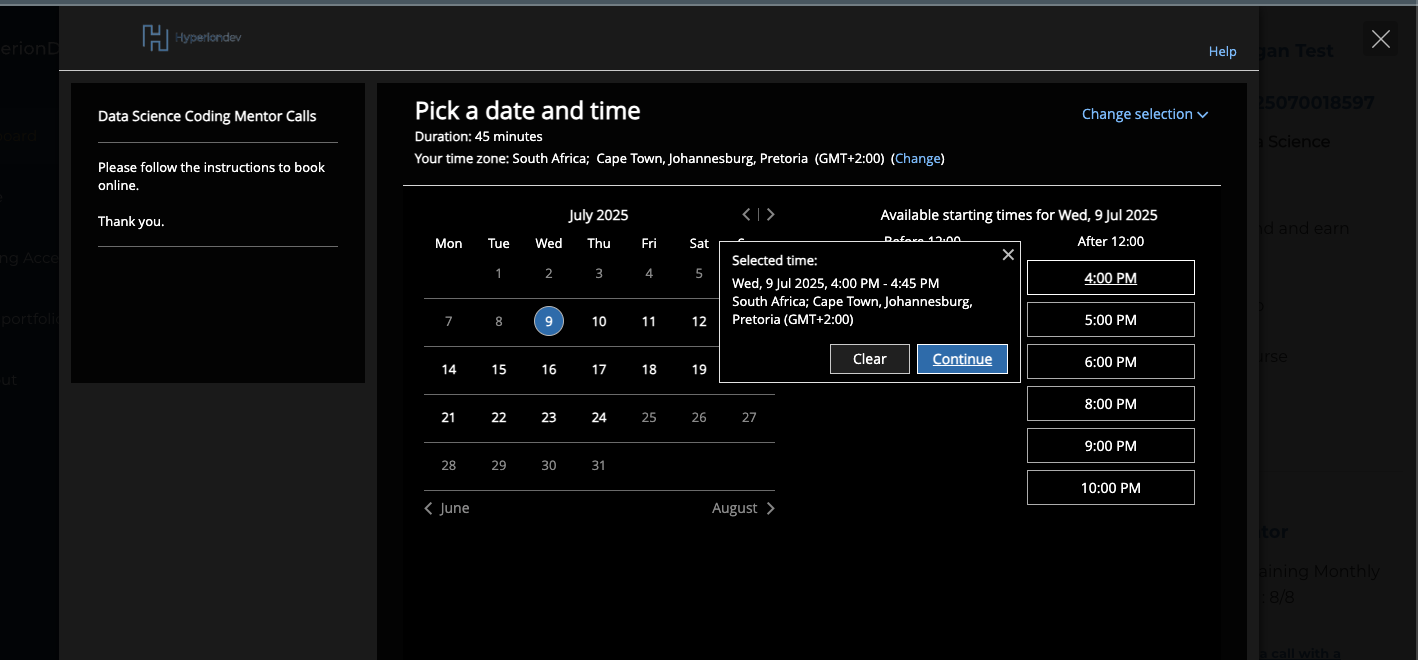Select the 8:00 PM starting time

click(x=1110, y=404)
